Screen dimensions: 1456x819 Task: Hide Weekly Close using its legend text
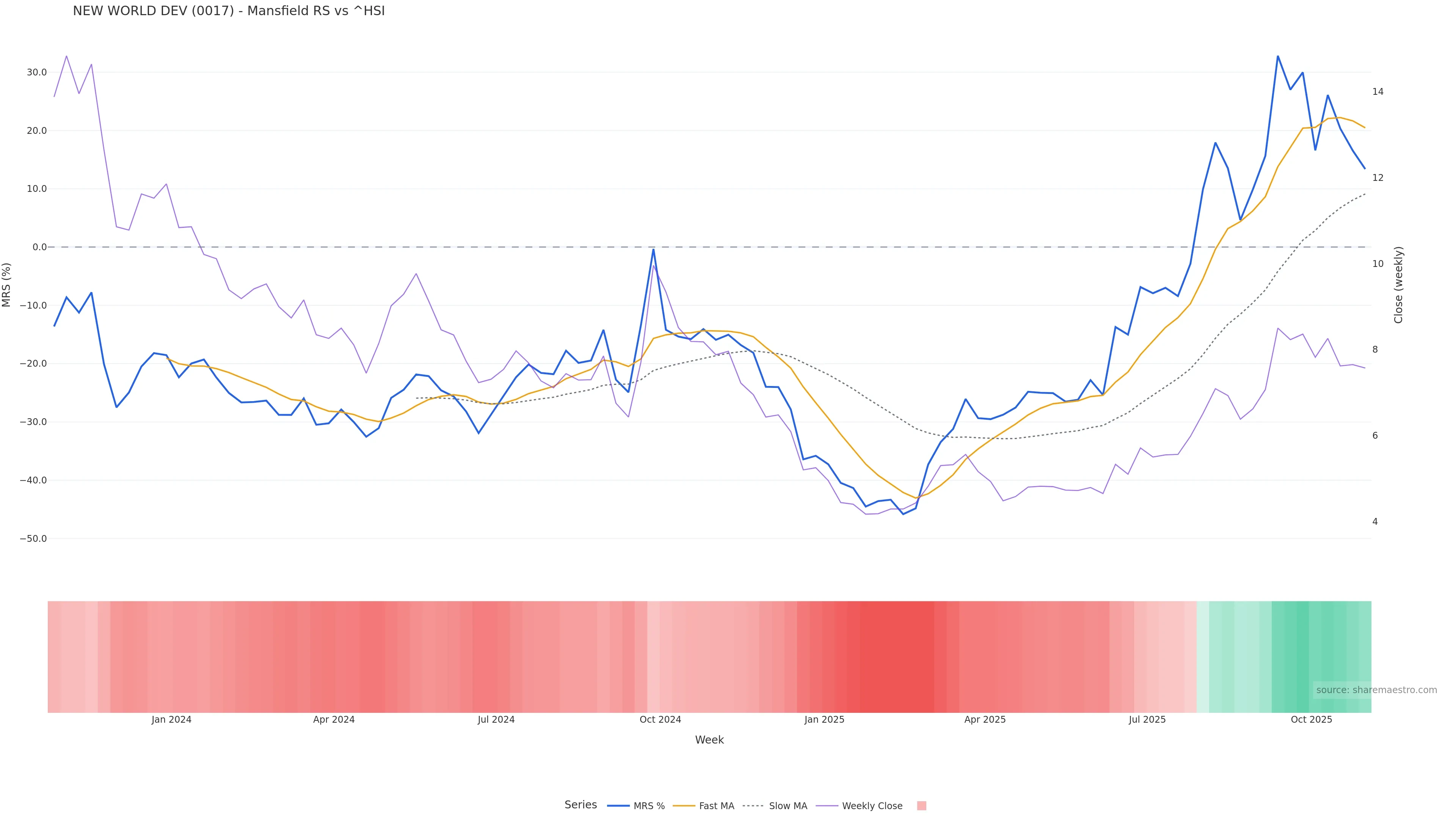pos(872,806)
